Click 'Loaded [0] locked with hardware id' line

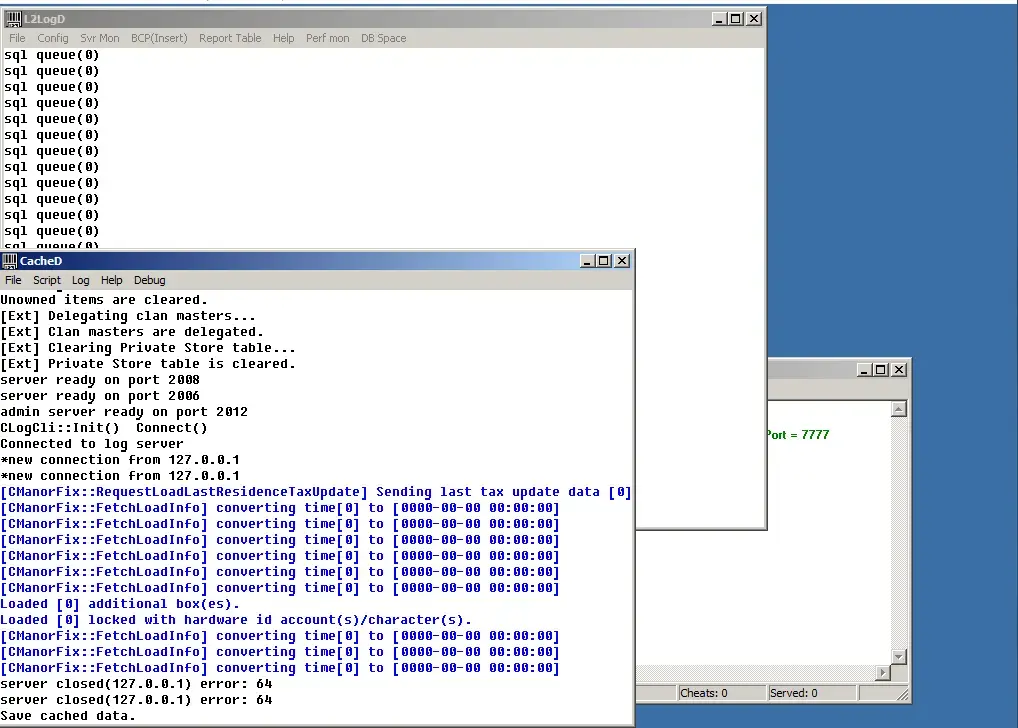coord(236,620)
